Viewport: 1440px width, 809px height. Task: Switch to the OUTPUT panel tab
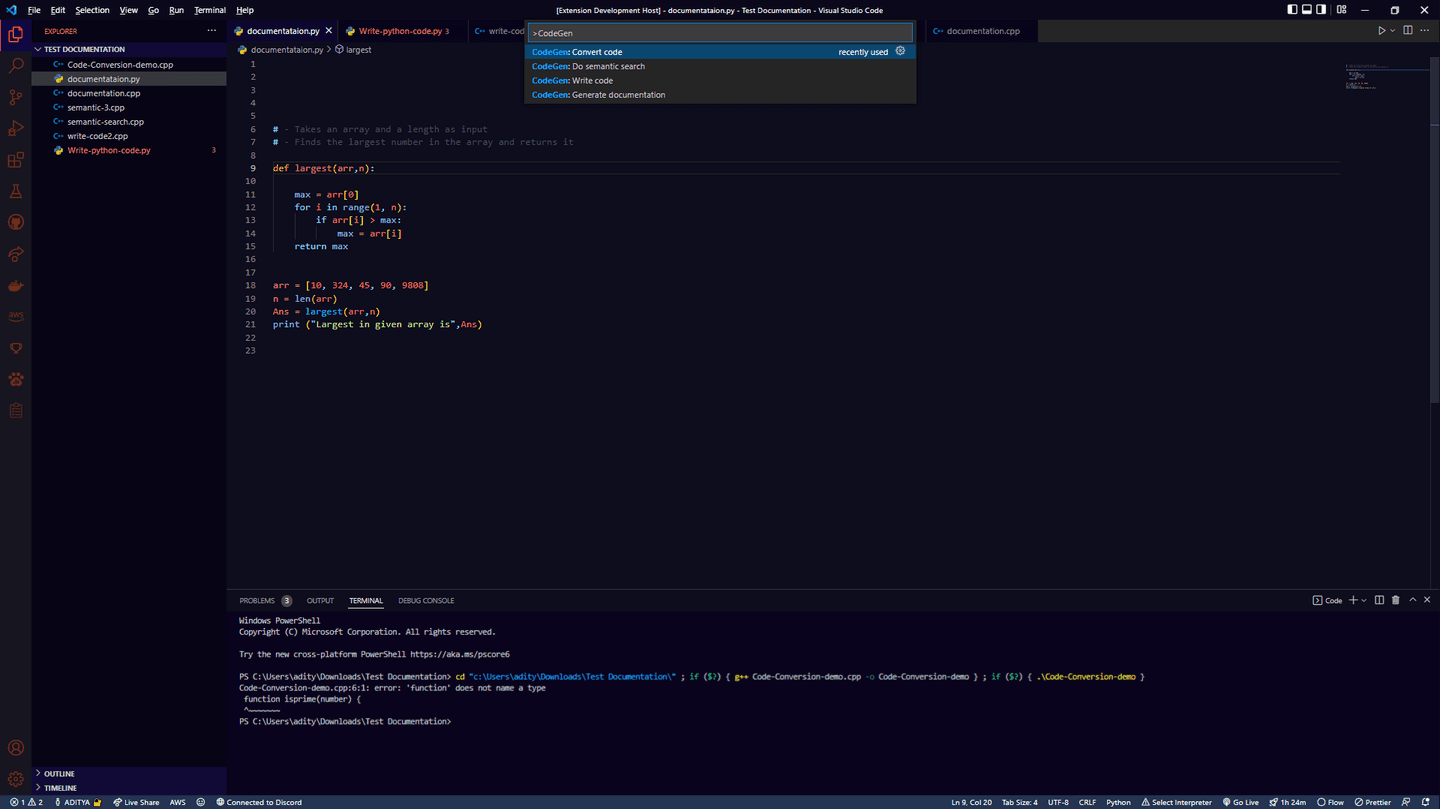tap(320, 601)
